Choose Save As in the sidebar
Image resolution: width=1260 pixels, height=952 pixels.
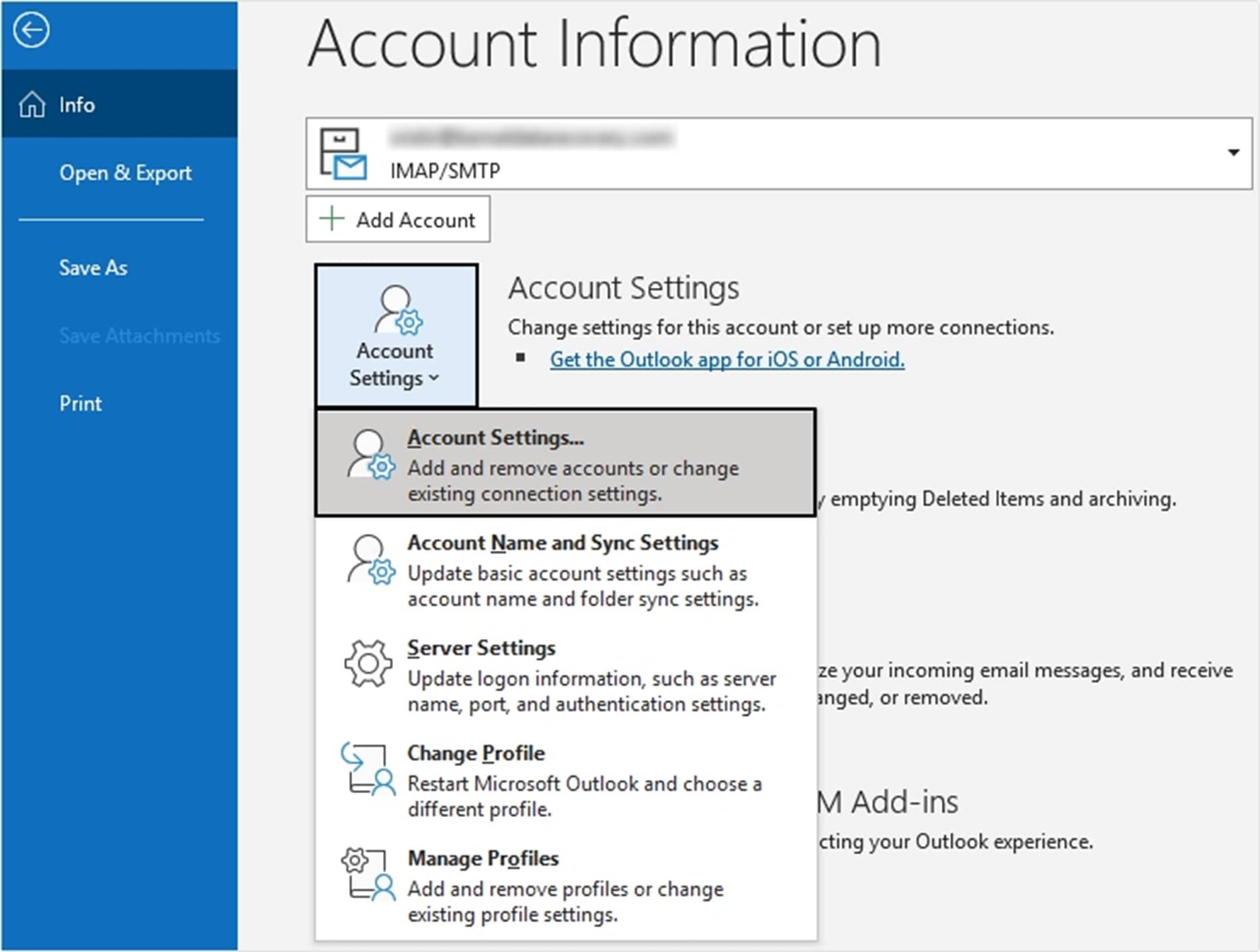(93, 267)
